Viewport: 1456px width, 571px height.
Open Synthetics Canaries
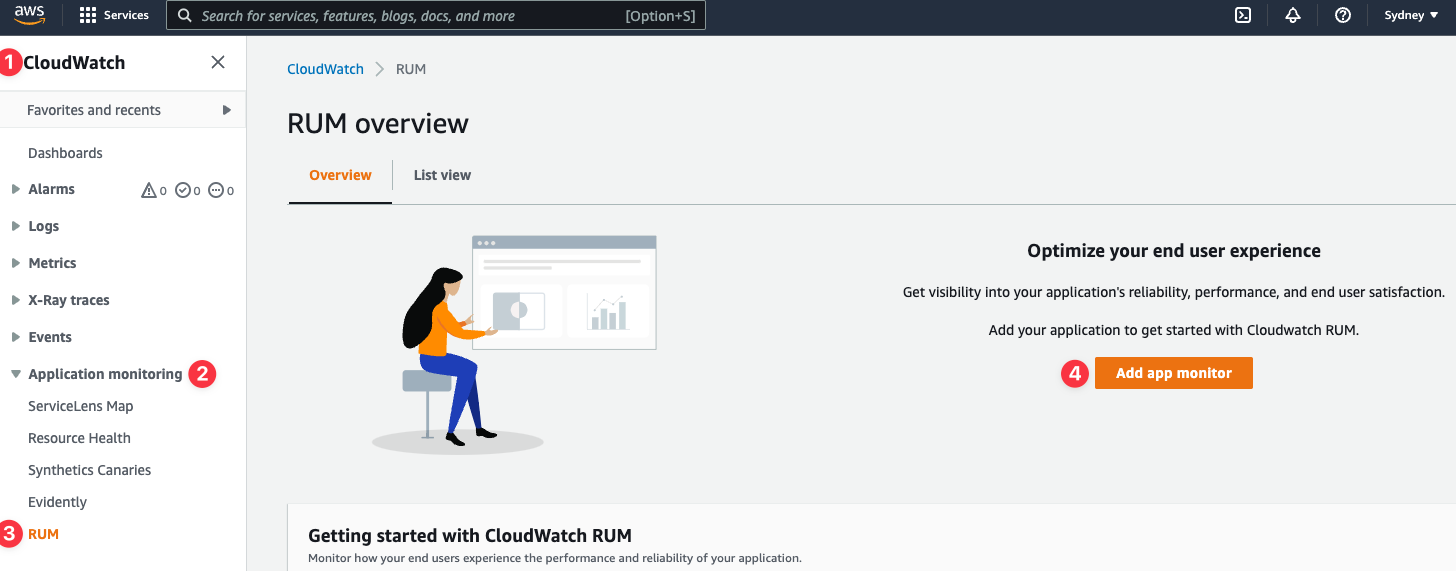90,470
